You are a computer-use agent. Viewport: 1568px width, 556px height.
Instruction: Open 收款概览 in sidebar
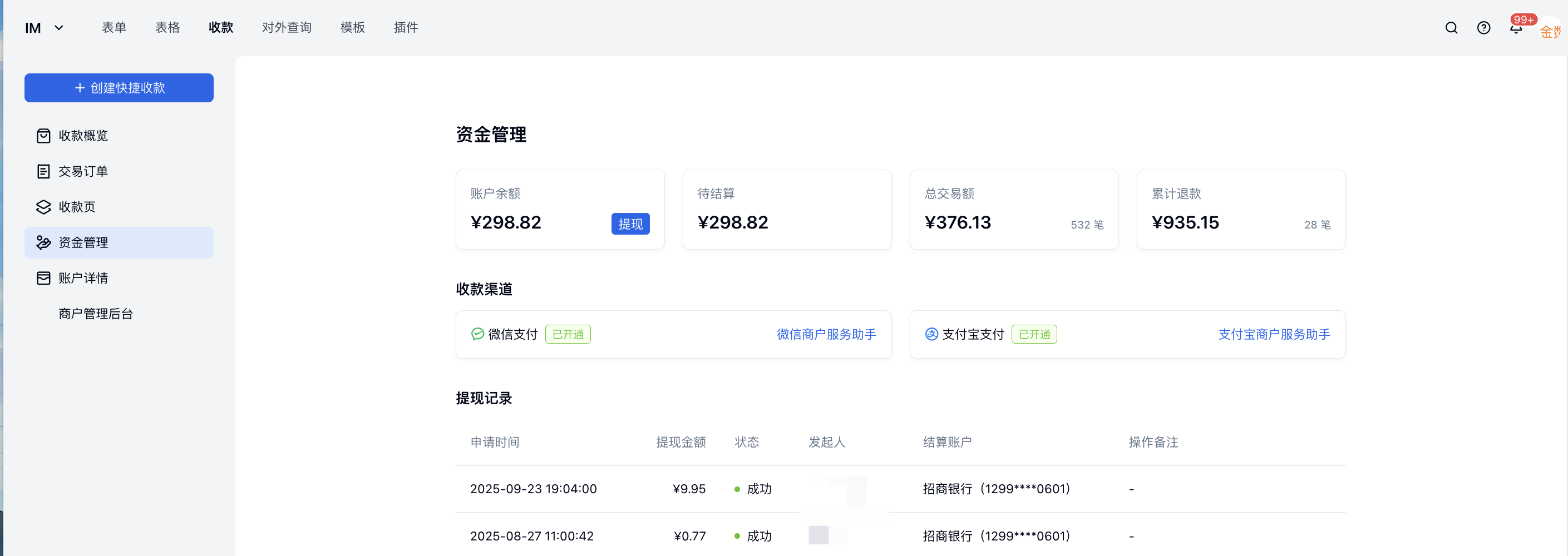pyautogui.click(x=119, y=136)
